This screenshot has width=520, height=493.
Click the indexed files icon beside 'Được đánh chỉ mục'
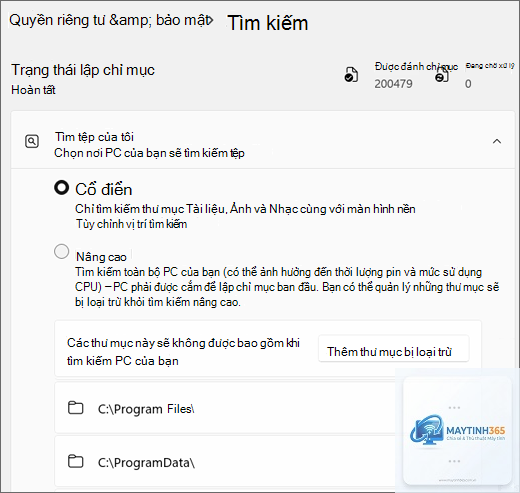click(x=351, y=74)
